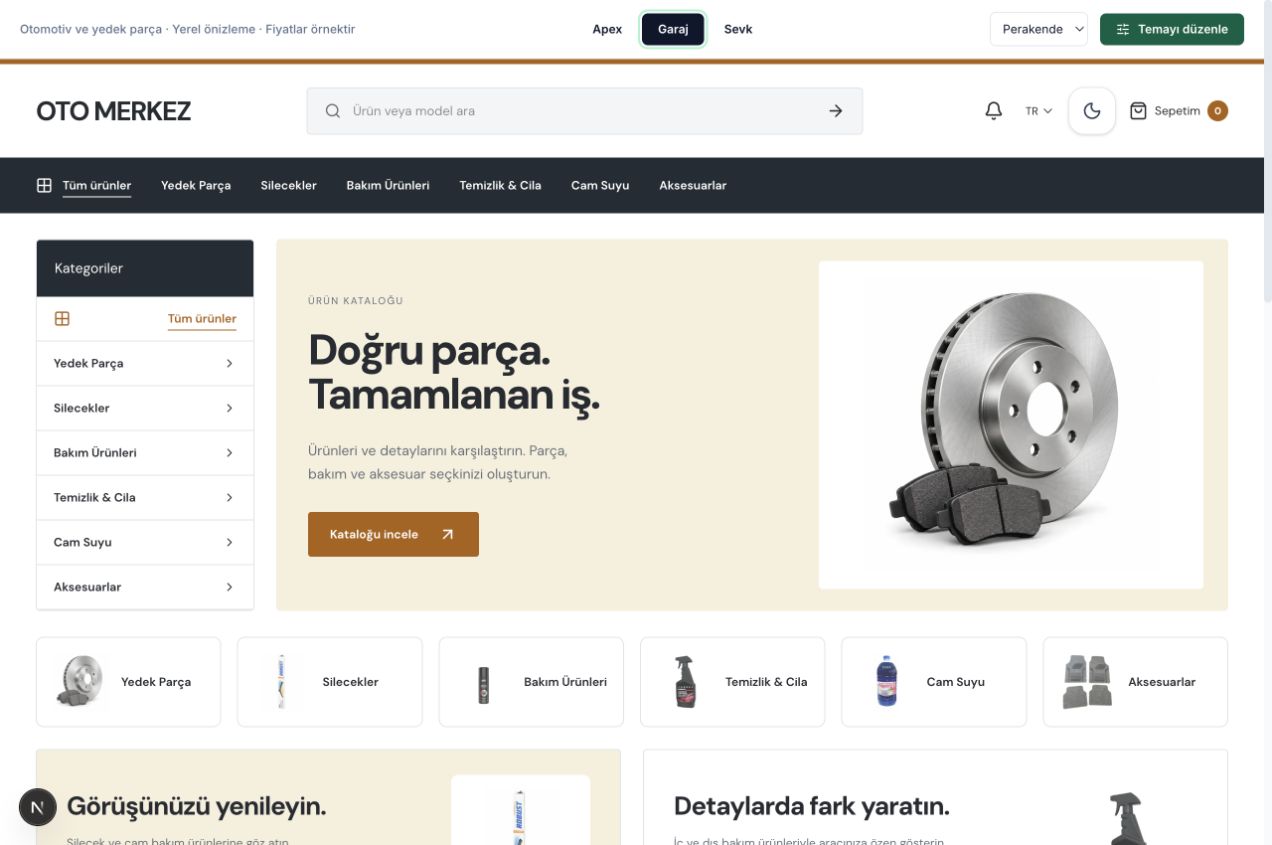This screenshot has width=1272, height=845.
Task: Click the Görüşünüzü yenileyin heading
Action: tap(196, 806)
